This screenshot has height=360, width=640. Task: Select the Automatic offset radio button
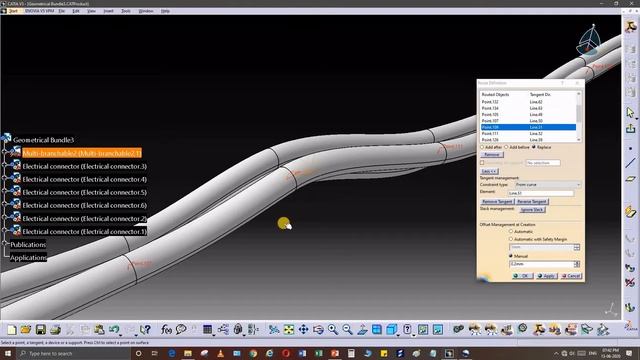pos(511,231)
